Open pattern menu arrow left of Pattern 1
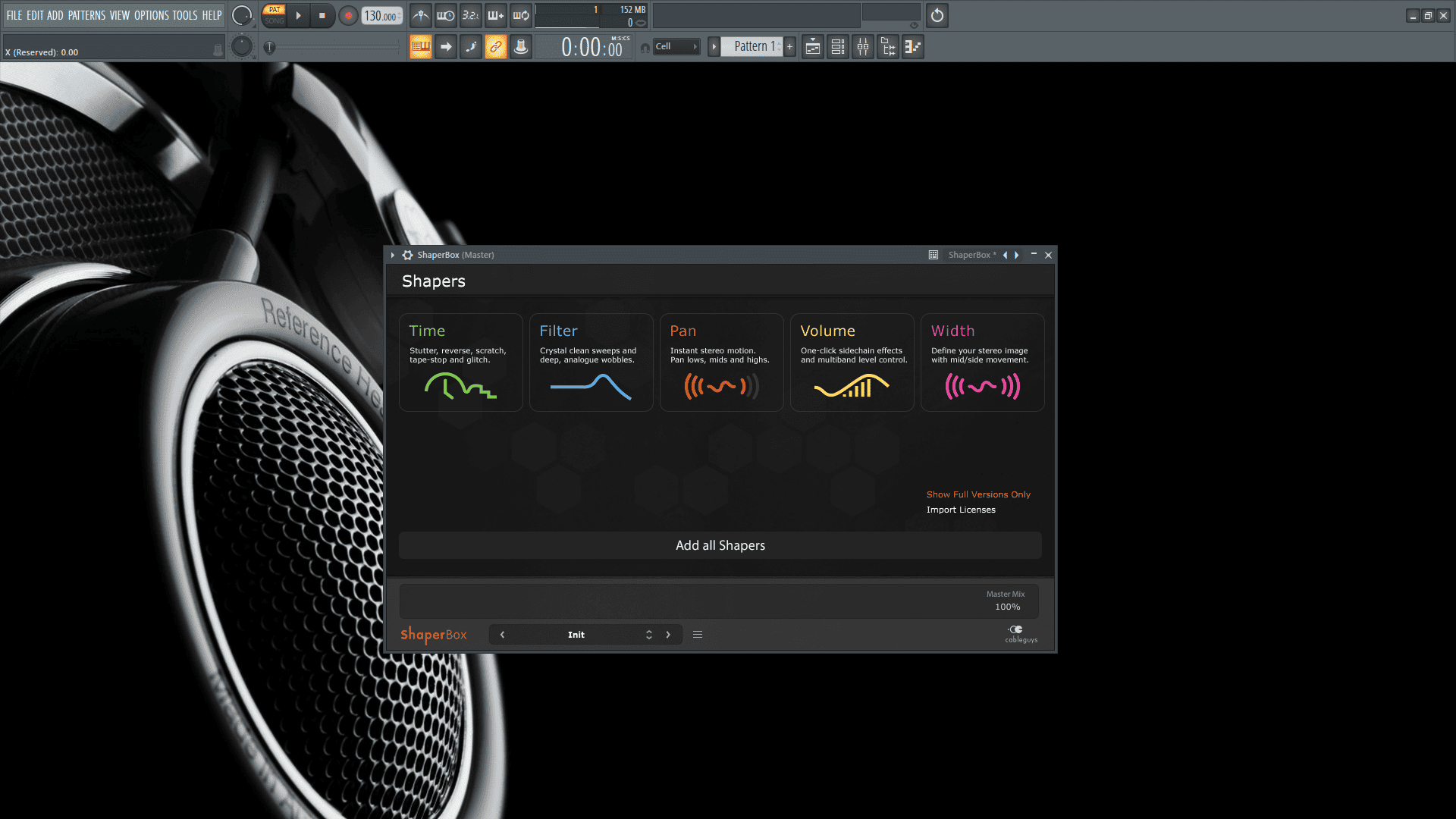This screenshot has width=1456, height=819. tap(714, 47)
